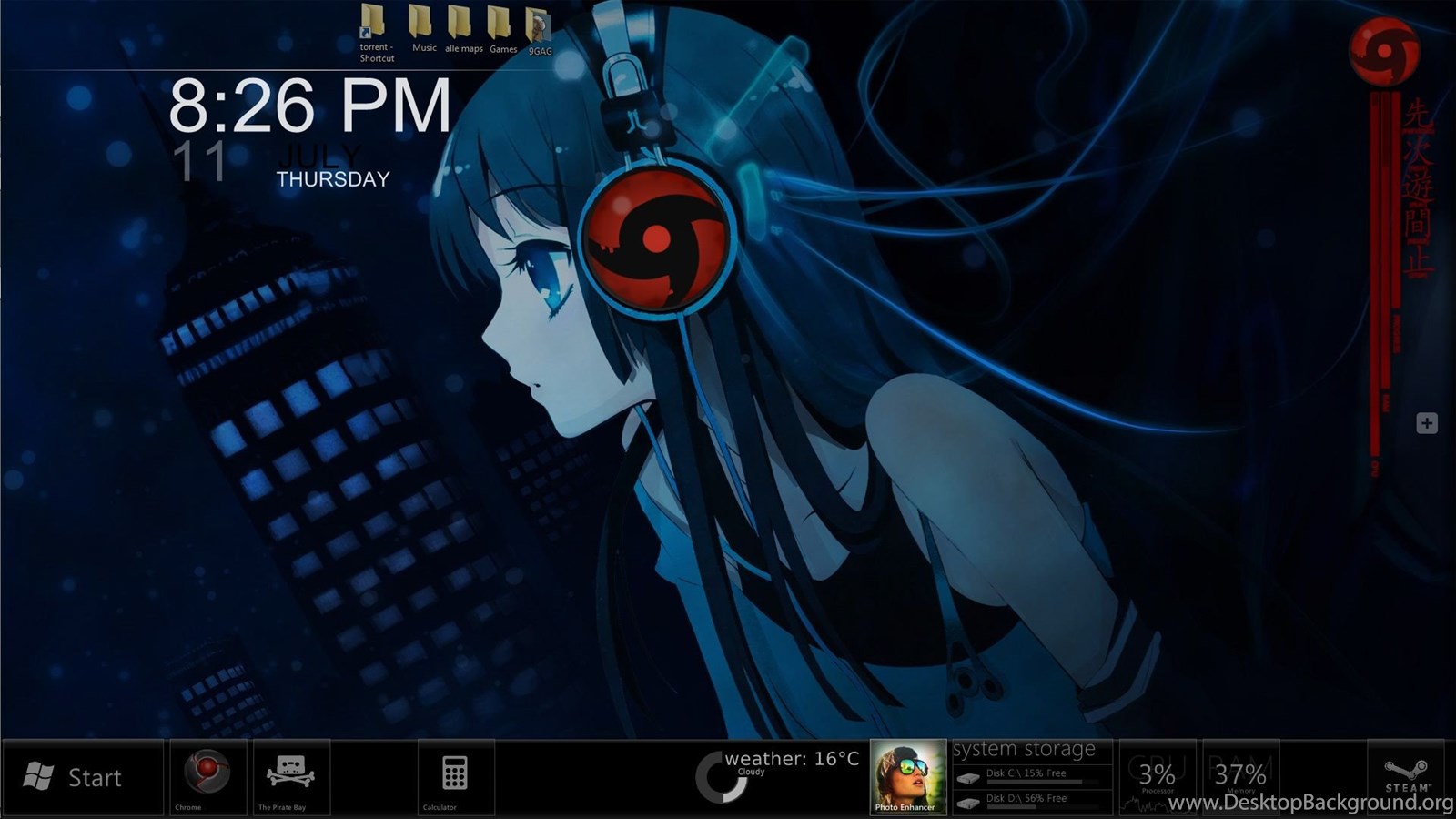
Task: Open the Start menu button
Action: pyautogui.click(x=82, y=777)
